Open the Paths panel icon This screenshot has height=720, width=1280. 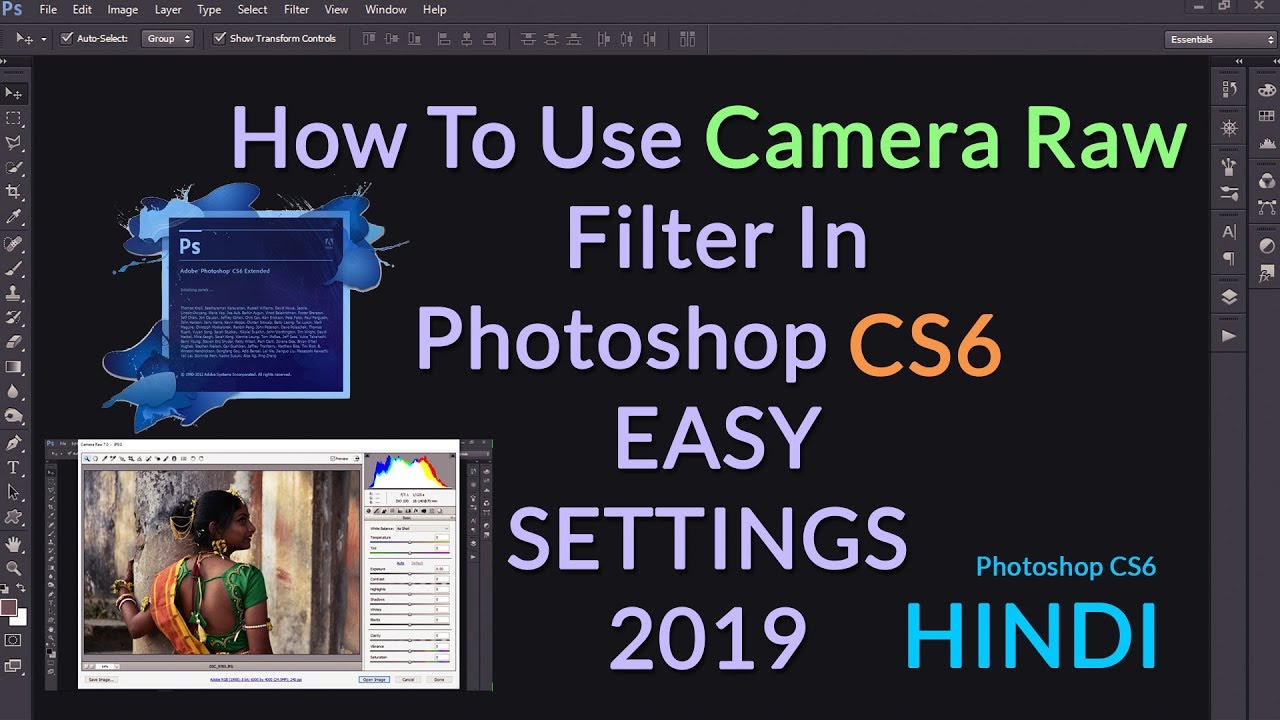click(x=1267, y=208)
